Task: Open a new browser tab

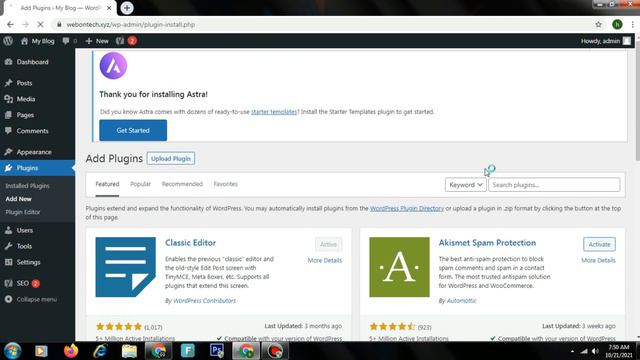Action: pos(127,8)
